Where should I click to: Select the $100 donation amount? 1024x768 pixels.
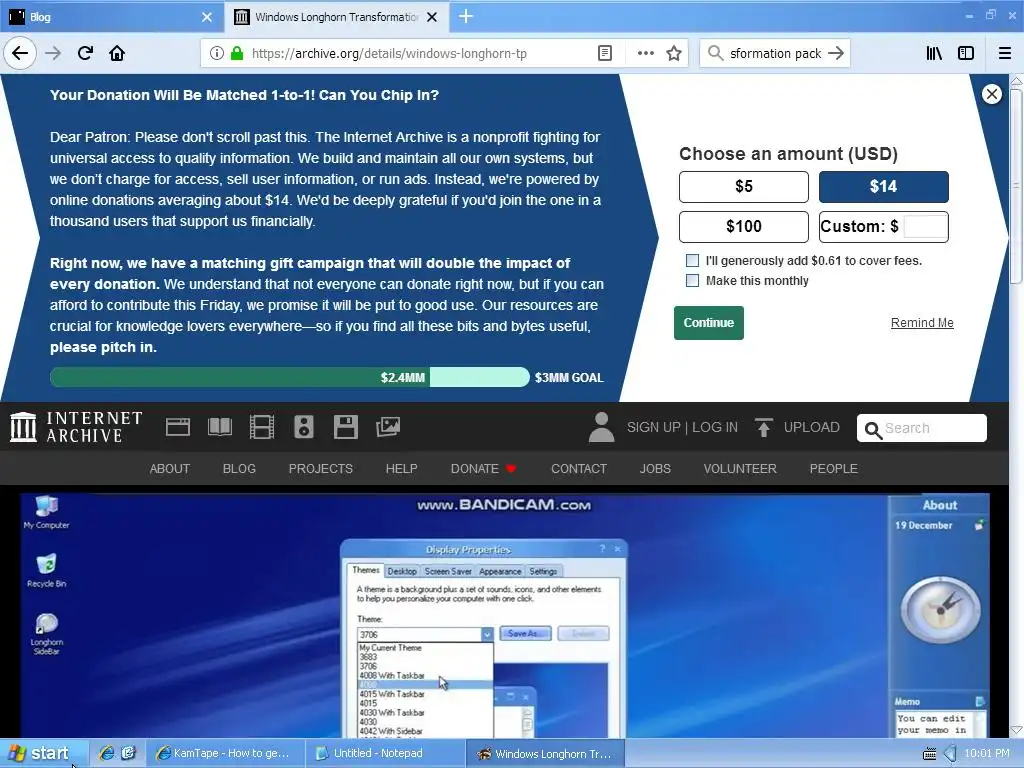click(x=744, y=227)
